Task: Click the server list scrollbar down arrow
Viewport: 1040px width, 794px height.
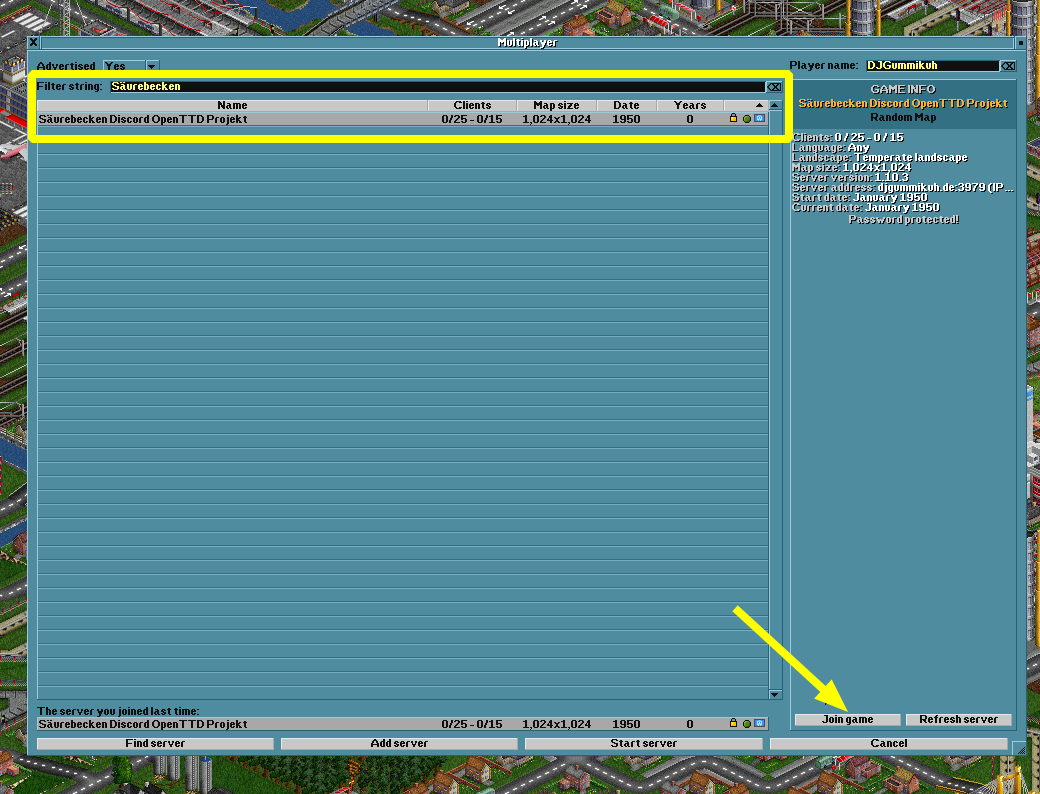Action: [775, 695]
